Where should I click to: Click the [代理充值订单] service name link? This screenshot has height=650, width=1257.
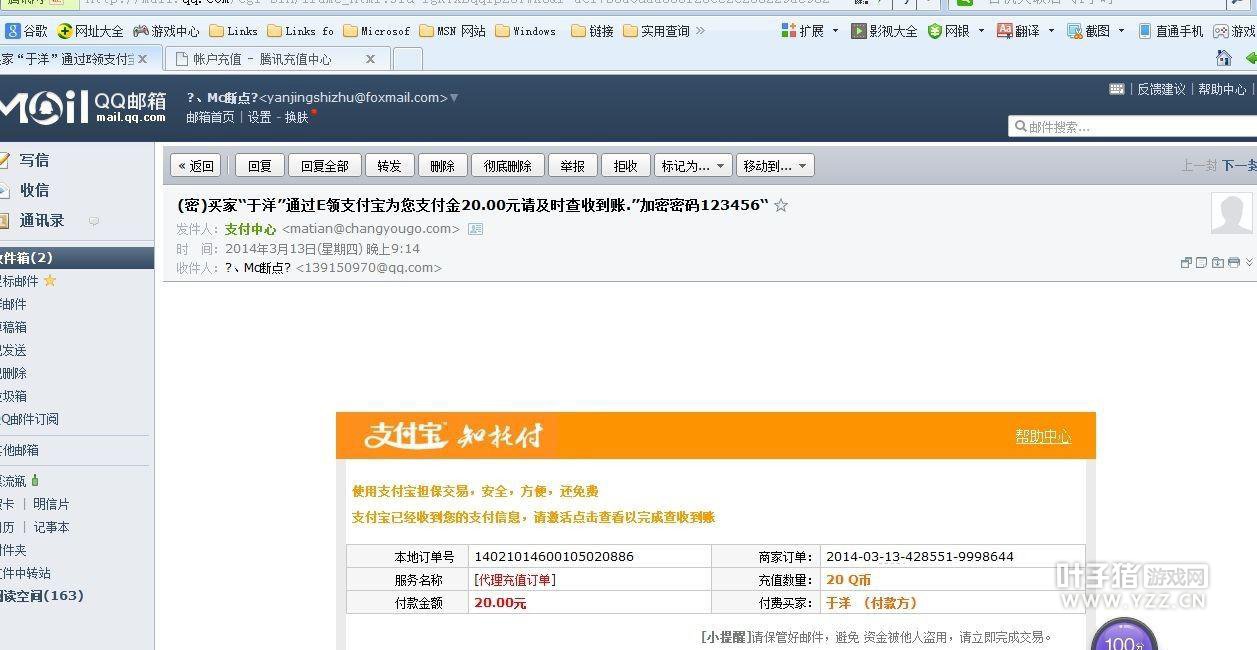[x=514, y=580]
